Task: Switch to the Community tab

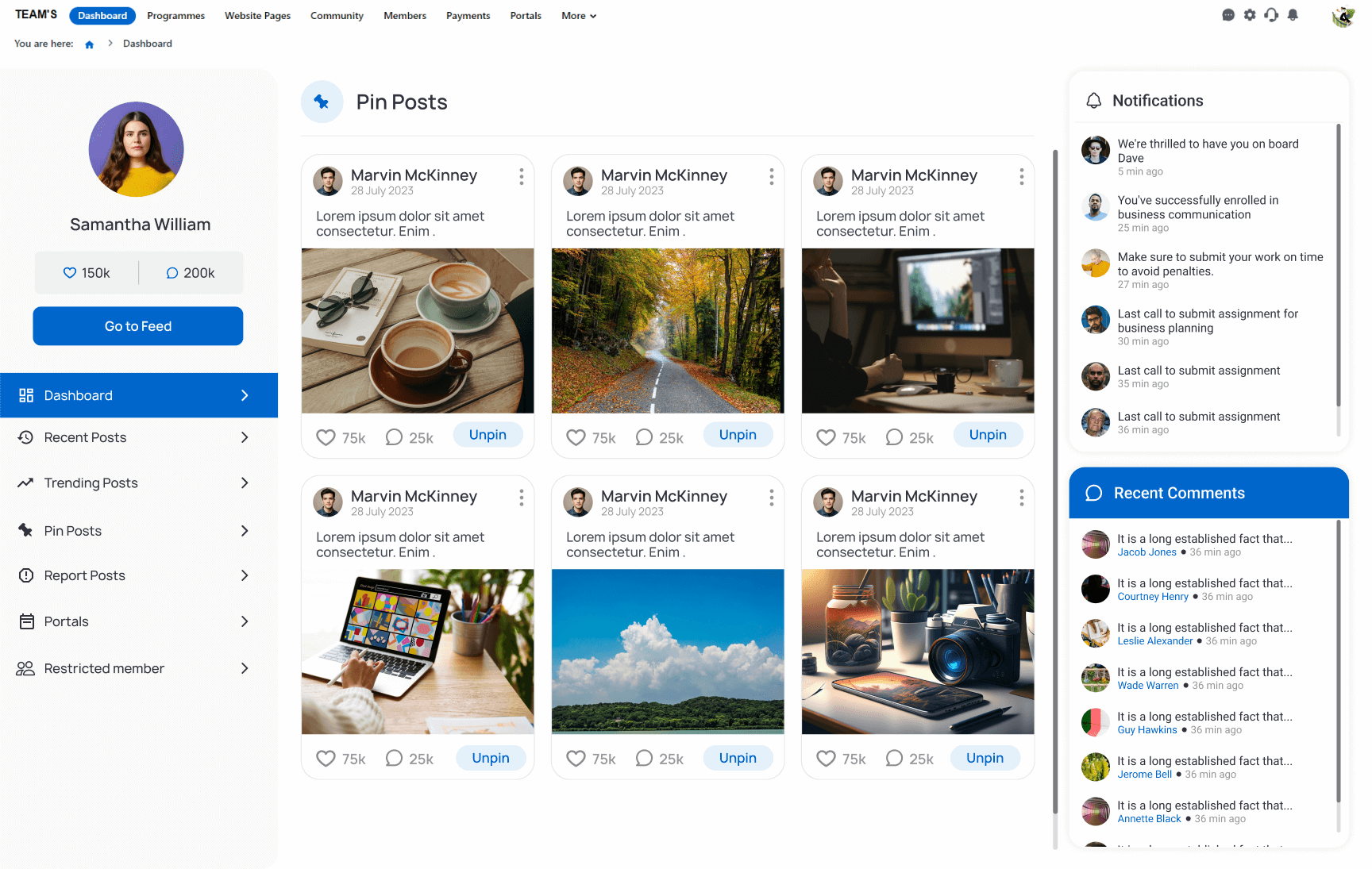Action: click(337, 15)
